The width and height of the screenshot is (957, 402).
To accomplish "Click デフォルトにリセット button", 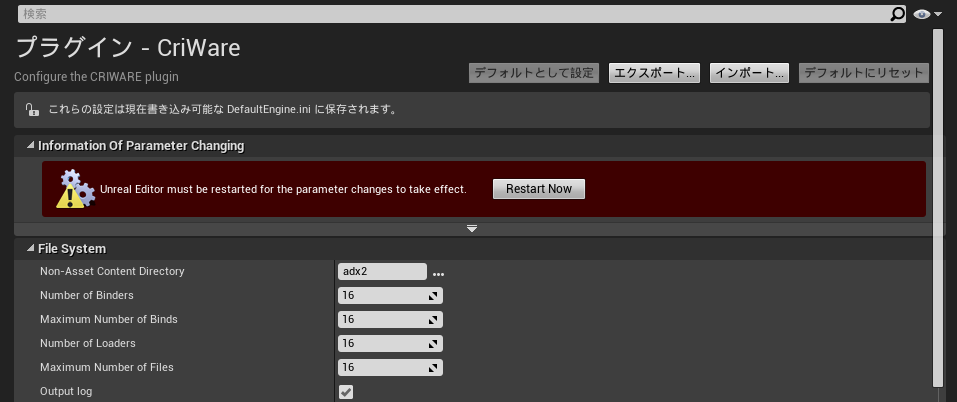I will [864, 73].
